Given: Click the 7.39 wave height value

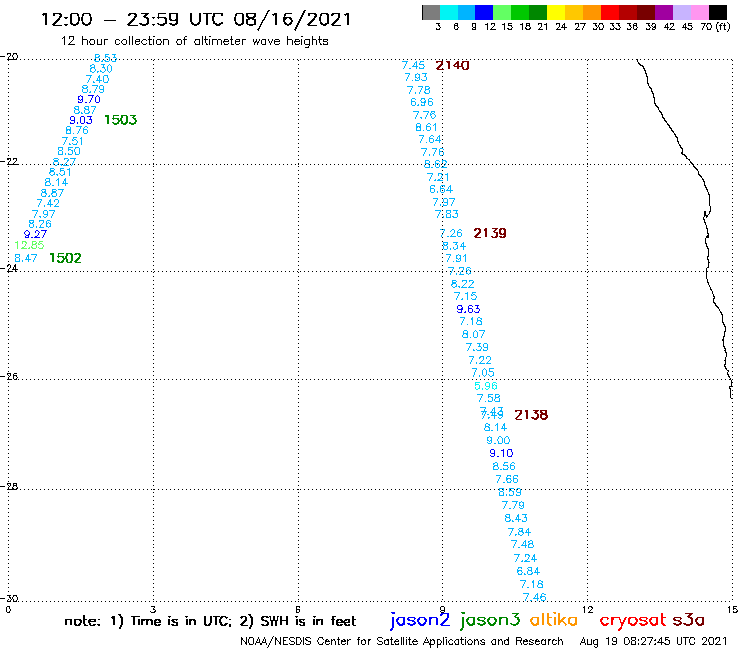Looking at the screenshot, I should (x=477, y=347).
